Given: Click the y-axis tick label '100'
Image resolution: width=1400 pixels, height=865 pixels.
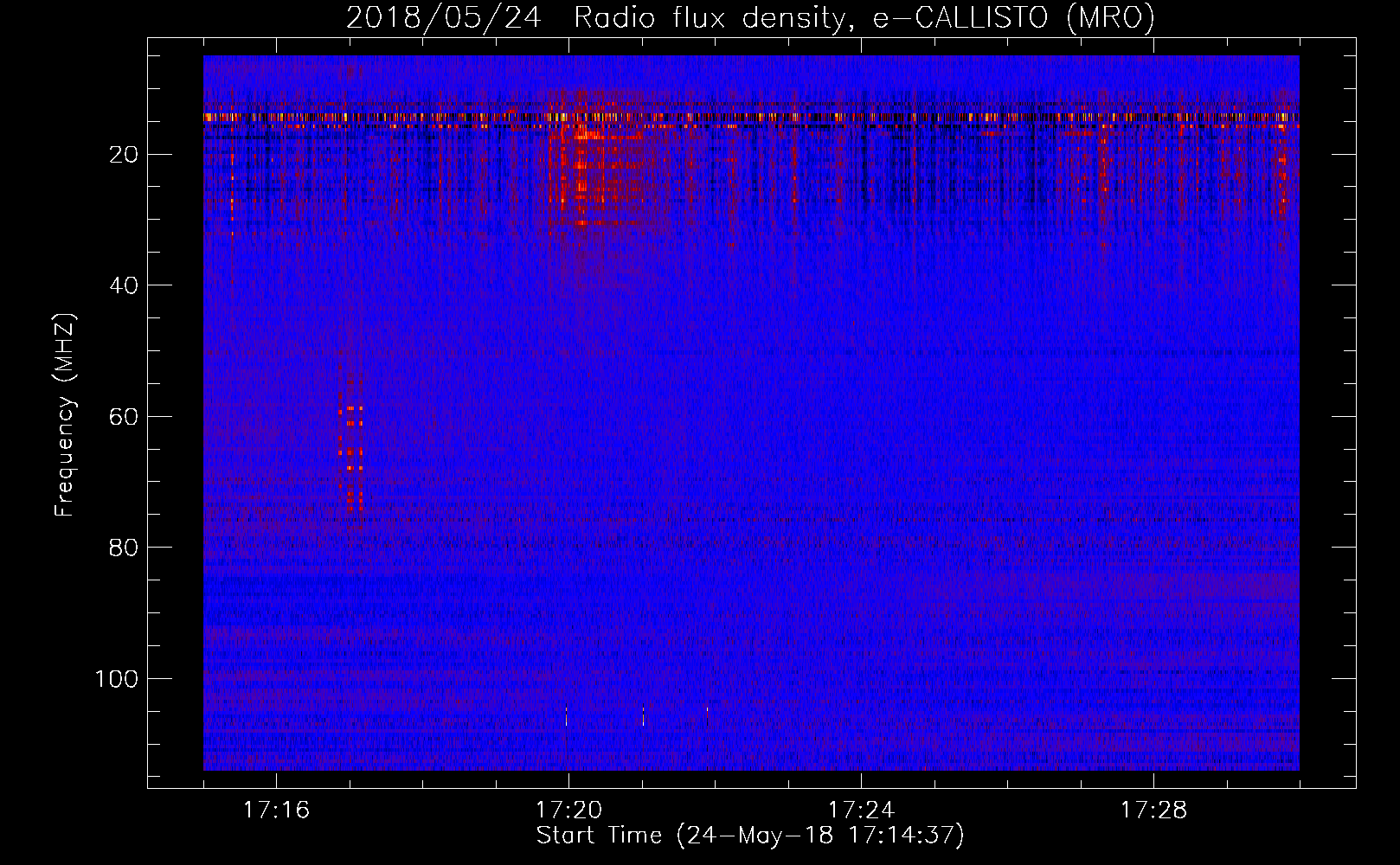Looking at the screenshot, I should 117,679.
